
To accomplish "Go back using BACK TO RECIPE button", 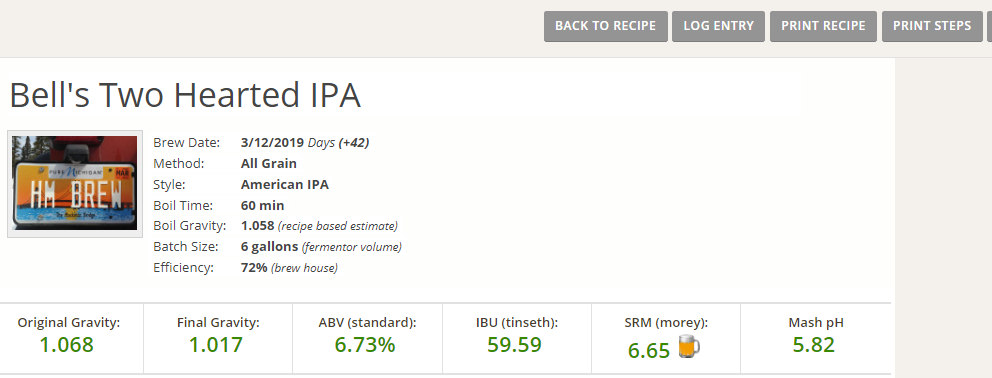I will click(605, 26).
